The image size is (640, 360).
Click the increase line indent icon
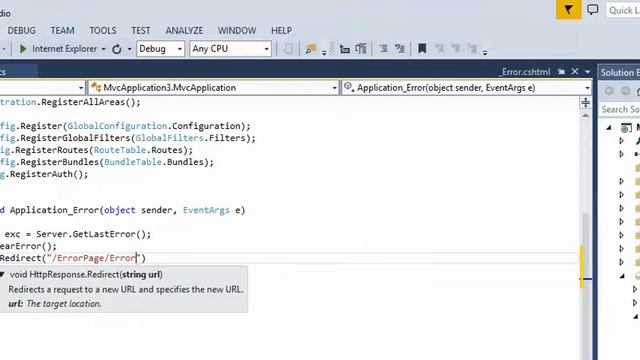[361, 49]
